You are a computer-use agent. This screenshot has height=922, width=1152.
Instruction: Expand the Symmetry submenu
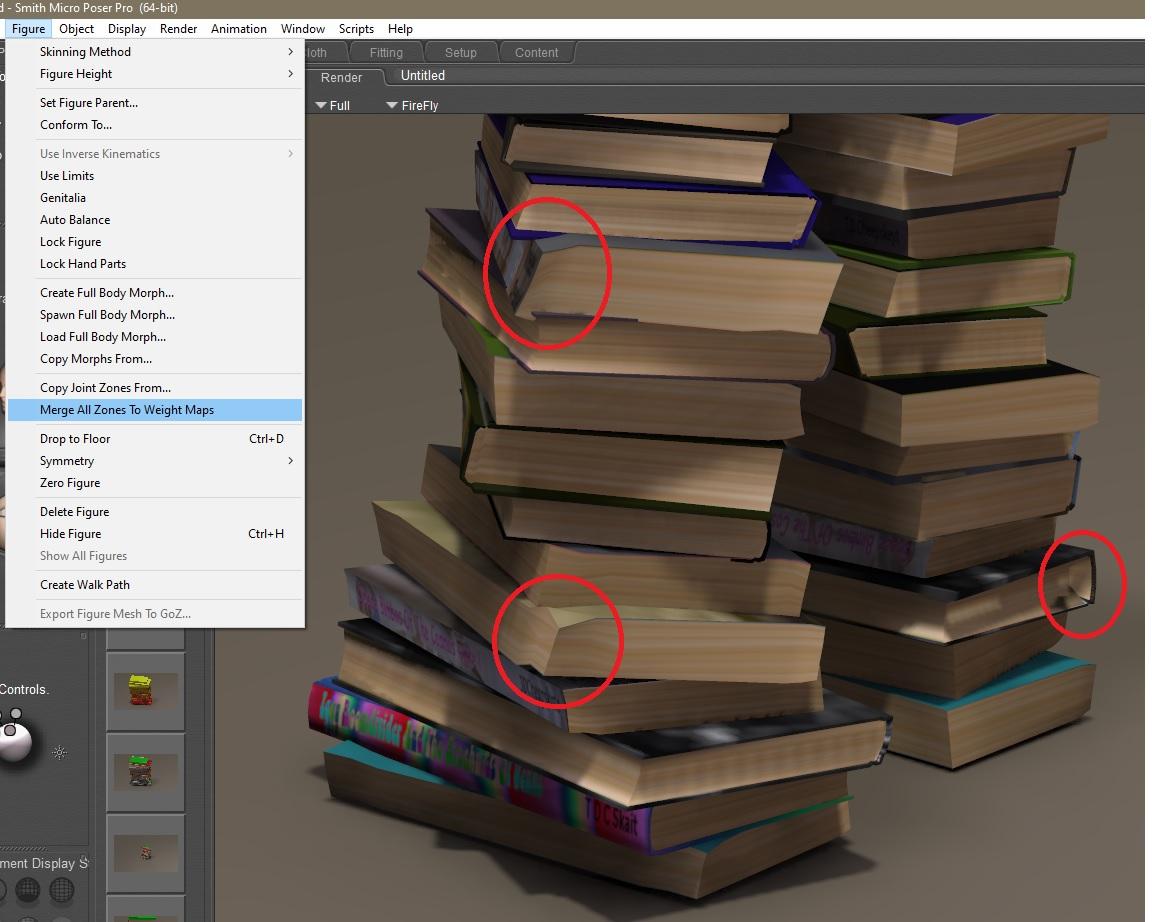point(155,461)
